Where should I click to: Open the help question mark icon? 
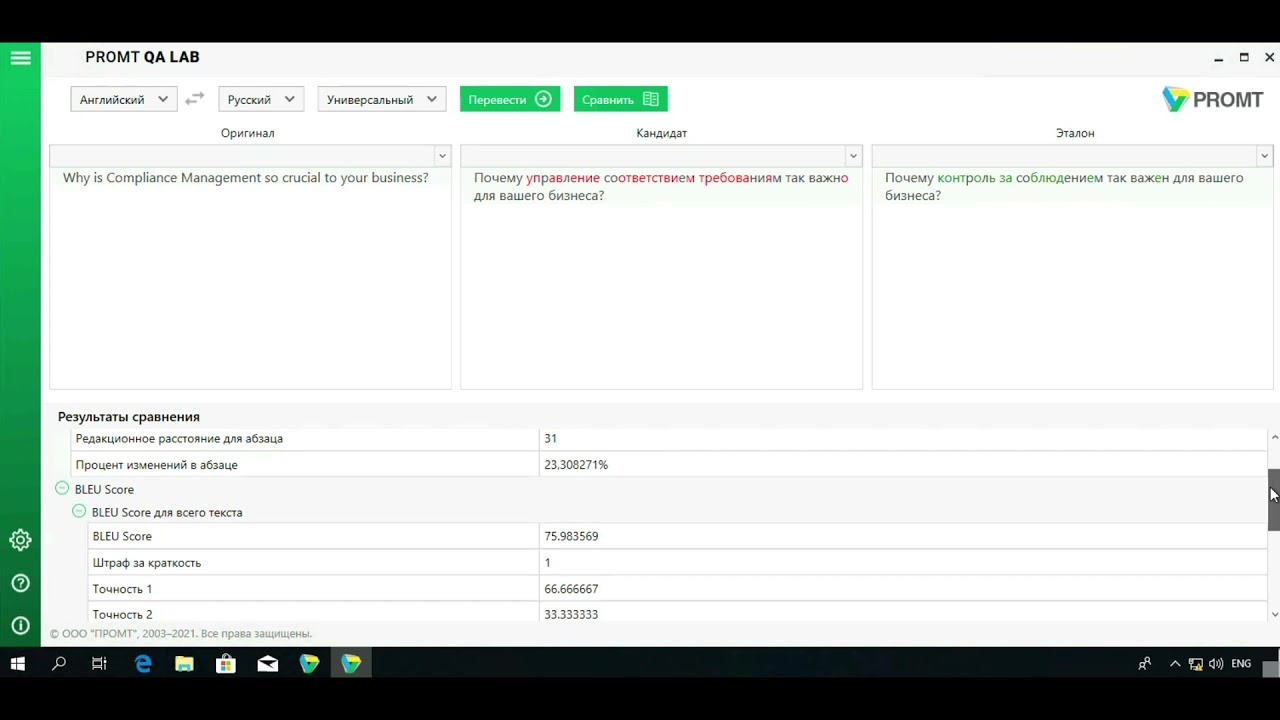coord(20,583)
